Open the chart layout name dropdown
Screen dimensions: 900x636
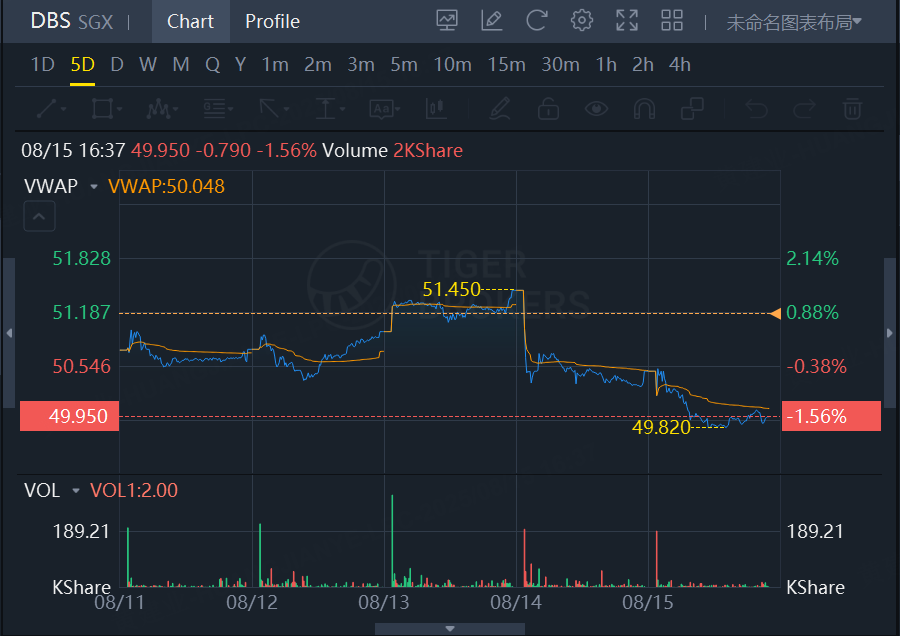click(x=794, y=22)
